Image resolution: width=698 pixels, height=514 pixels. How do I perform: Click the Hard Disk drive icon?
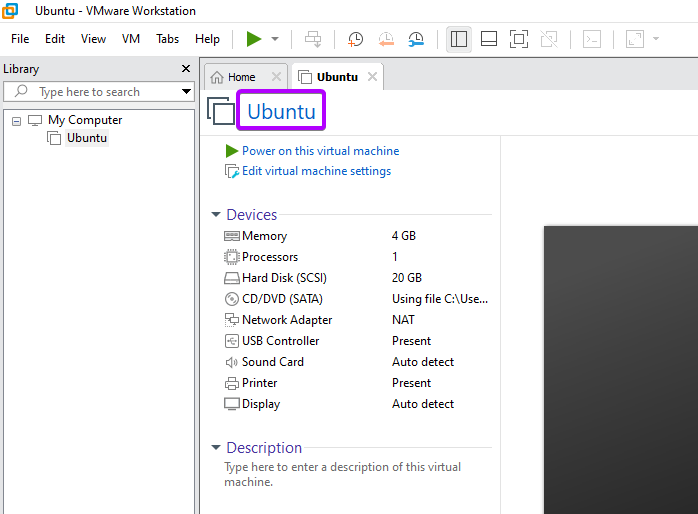[232, 278]
